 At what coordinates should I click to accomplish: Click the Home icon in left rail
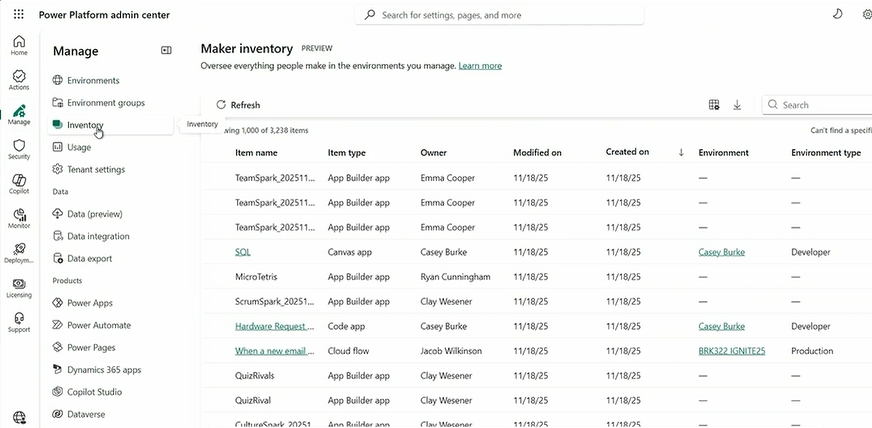[19, 45]
